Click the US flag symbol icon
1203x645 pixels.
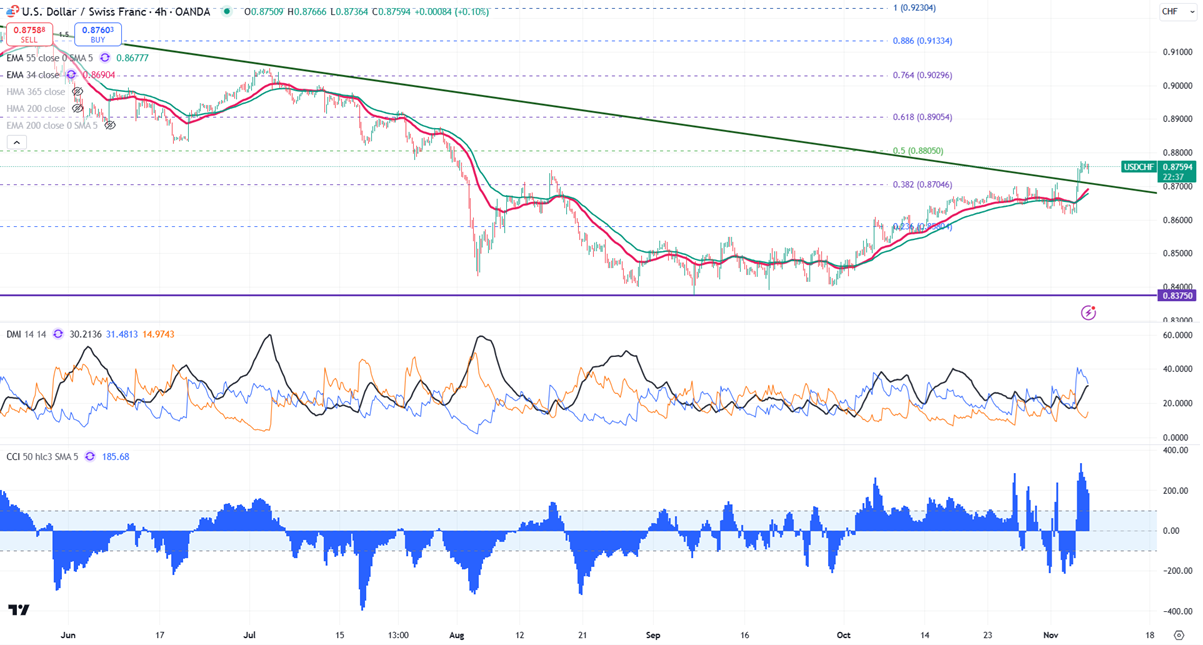pyautogui.click(x=9, y=11)
